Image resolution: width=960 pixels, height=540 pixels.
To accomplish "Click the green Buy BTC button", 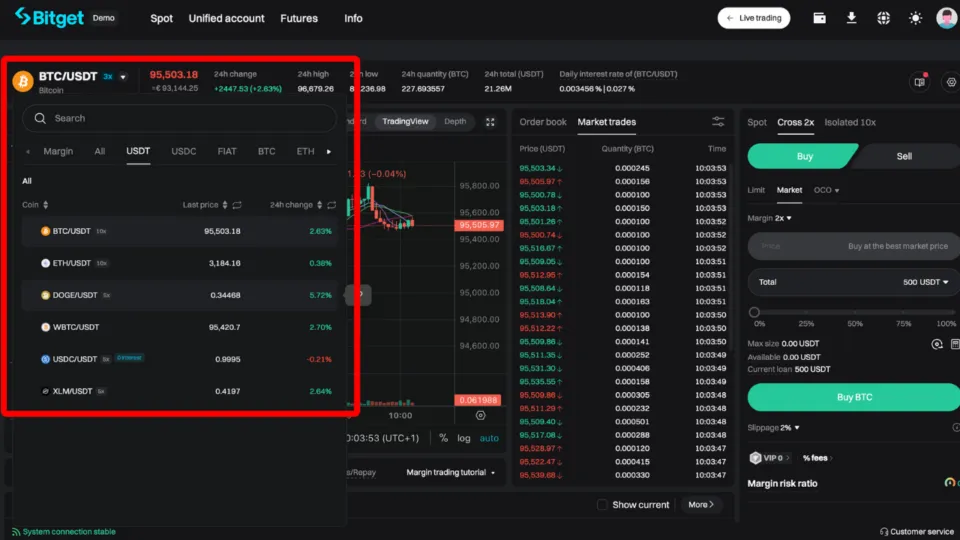I will tap(853, 397).
